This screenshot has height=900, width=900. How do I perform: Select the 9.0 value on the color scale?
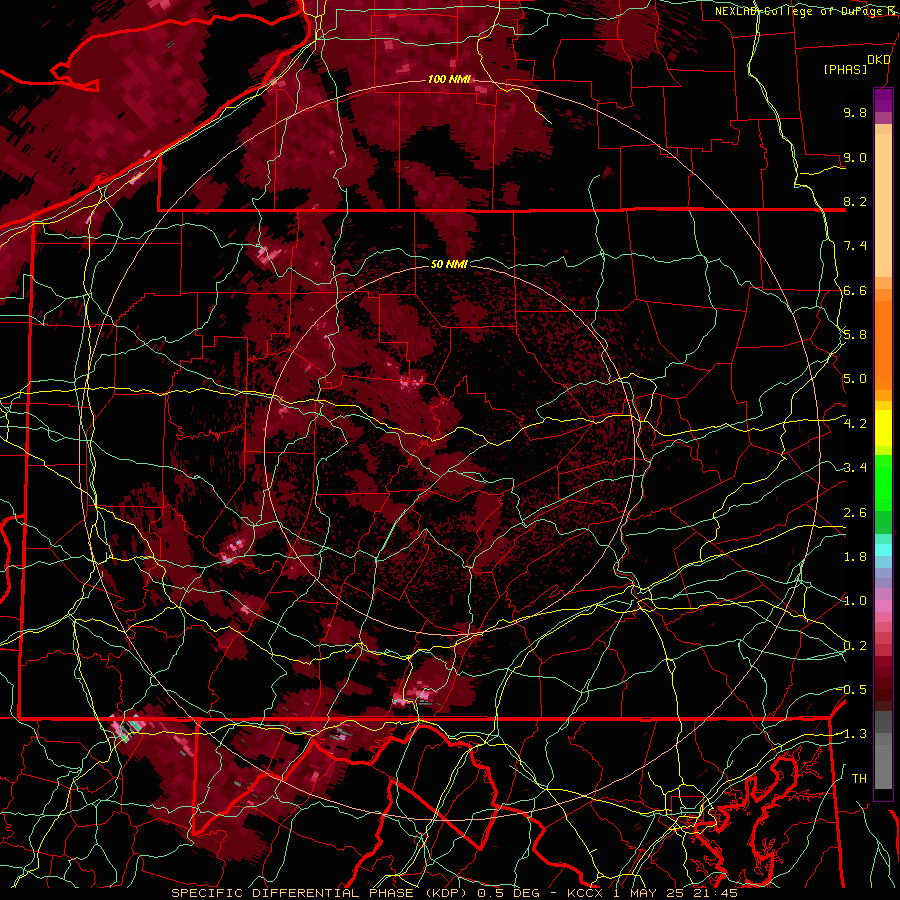click(855, 157)
